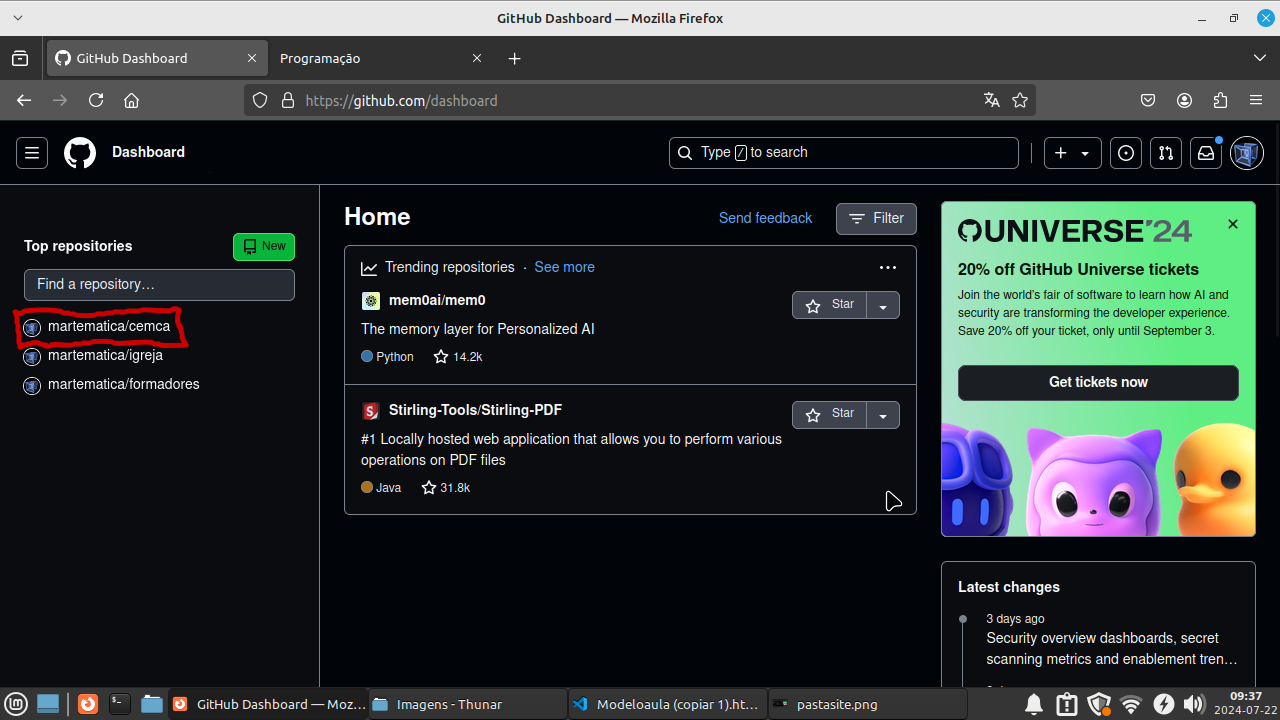The image size is (1280, 720).
Task: Open the Trending repositories three-dot menu
Action: (888, 267)
